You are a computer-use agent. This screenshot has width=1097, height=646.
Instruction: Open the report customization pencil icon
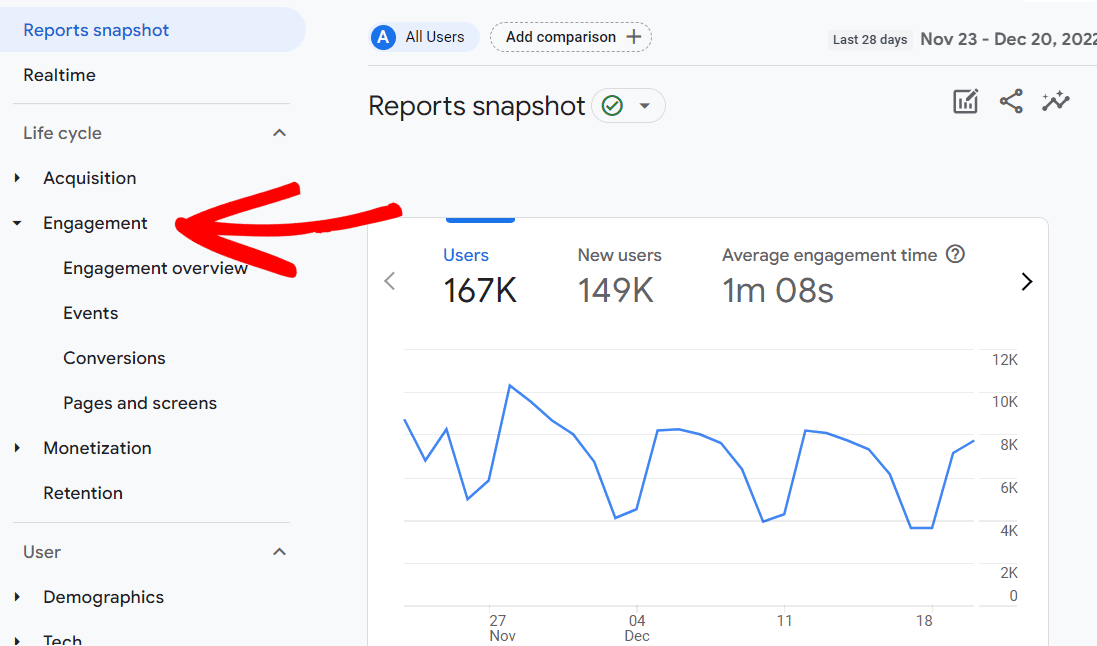click(x=965, y=101)
